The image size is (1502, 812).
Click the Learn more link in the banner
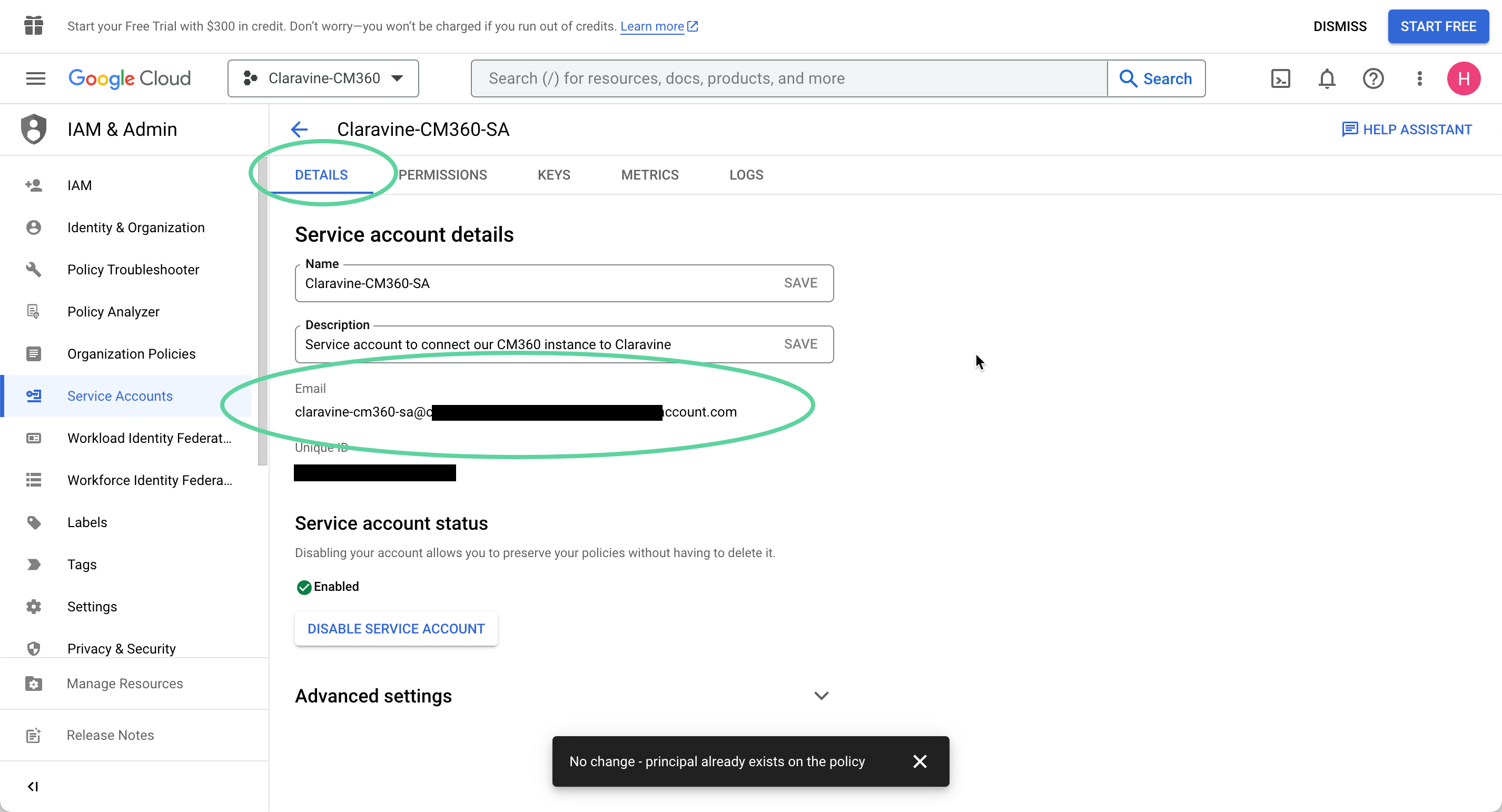(652, 26)
